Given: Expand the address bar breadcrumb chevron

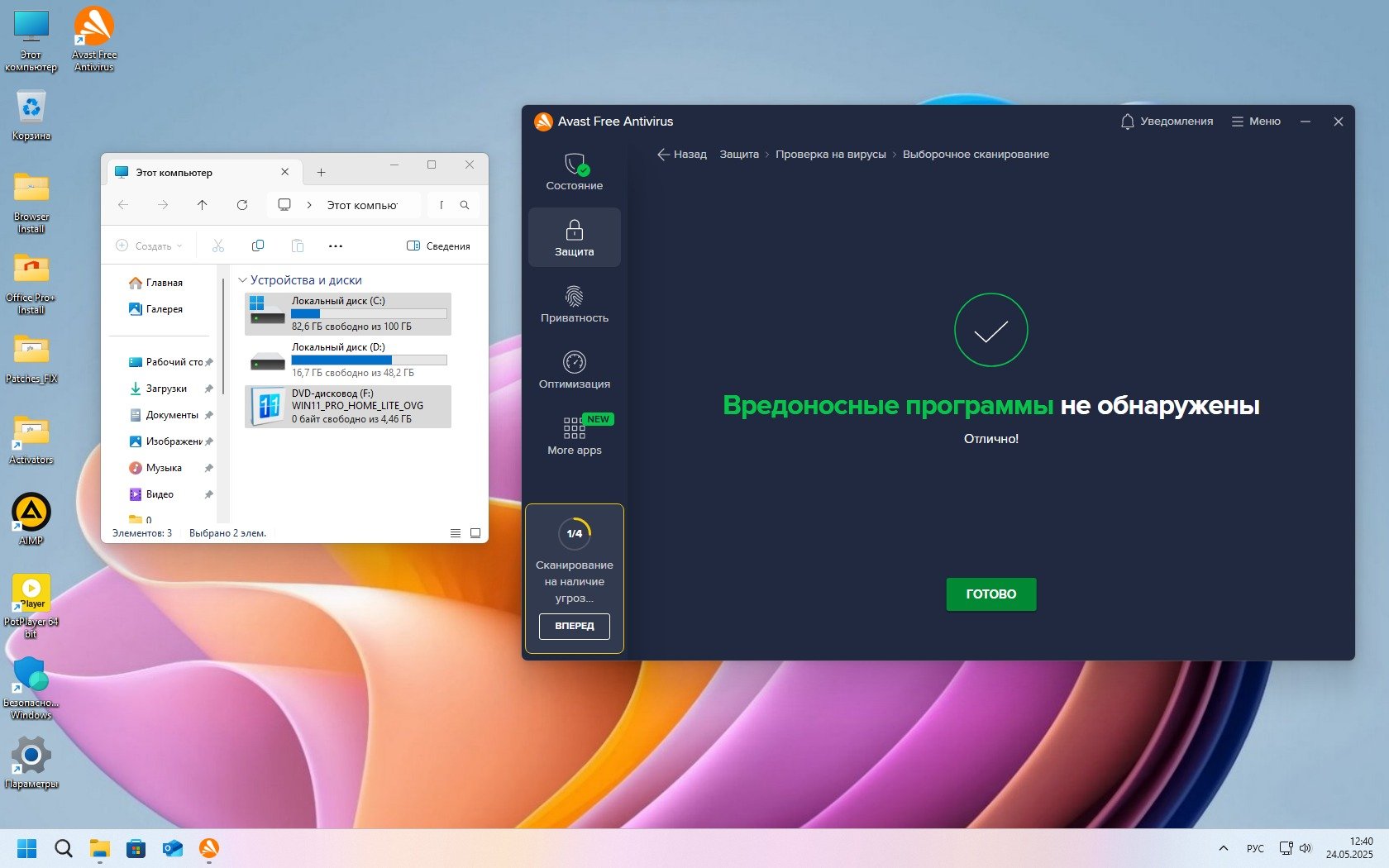Looking at the screenshot, I should (x=309, y=205).
